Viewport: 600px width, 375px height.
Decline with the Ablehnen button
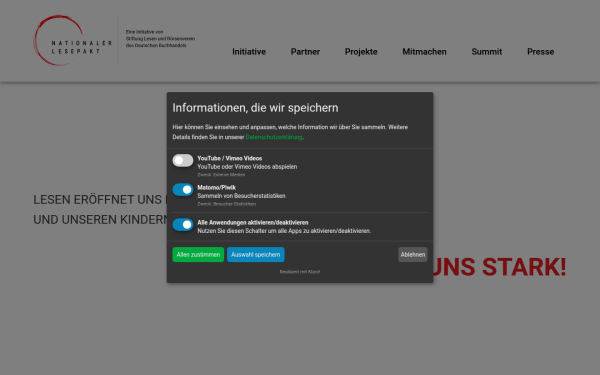point(412,254)
